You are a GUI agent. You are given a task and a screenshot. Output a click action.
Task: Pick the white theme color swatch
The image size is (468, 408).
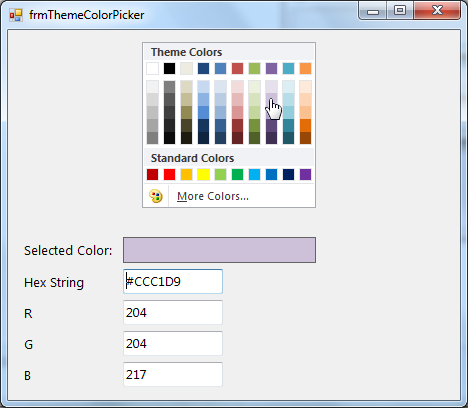coord(152,68)
